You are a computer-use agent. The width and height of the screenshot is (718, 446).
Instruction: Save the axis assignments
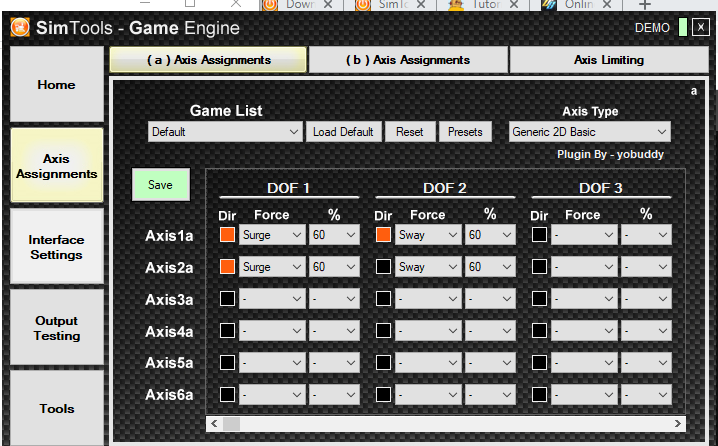coord(161,185)
